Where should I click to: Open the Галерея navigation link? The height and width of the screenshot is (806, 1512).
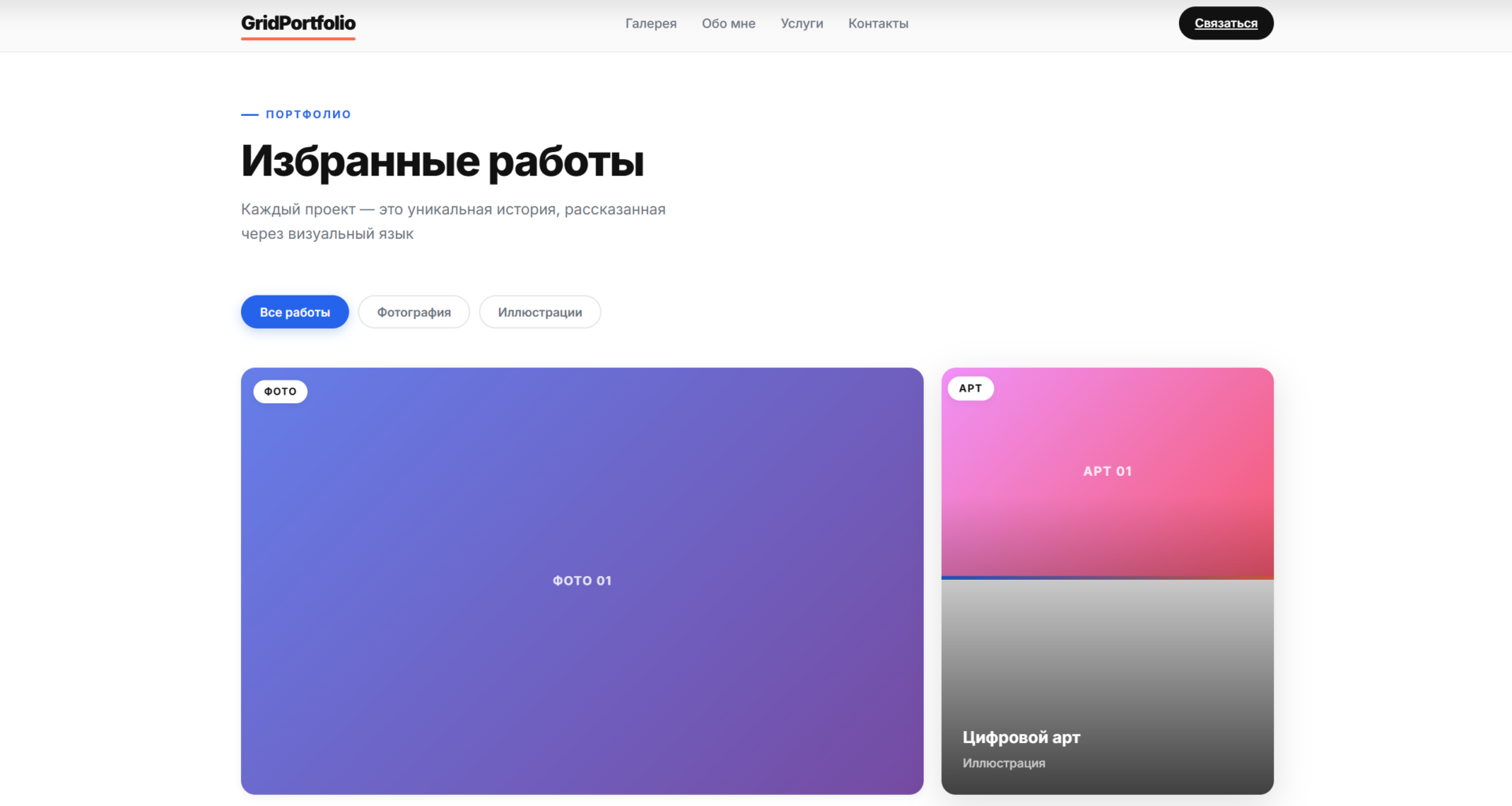[650, 24]
